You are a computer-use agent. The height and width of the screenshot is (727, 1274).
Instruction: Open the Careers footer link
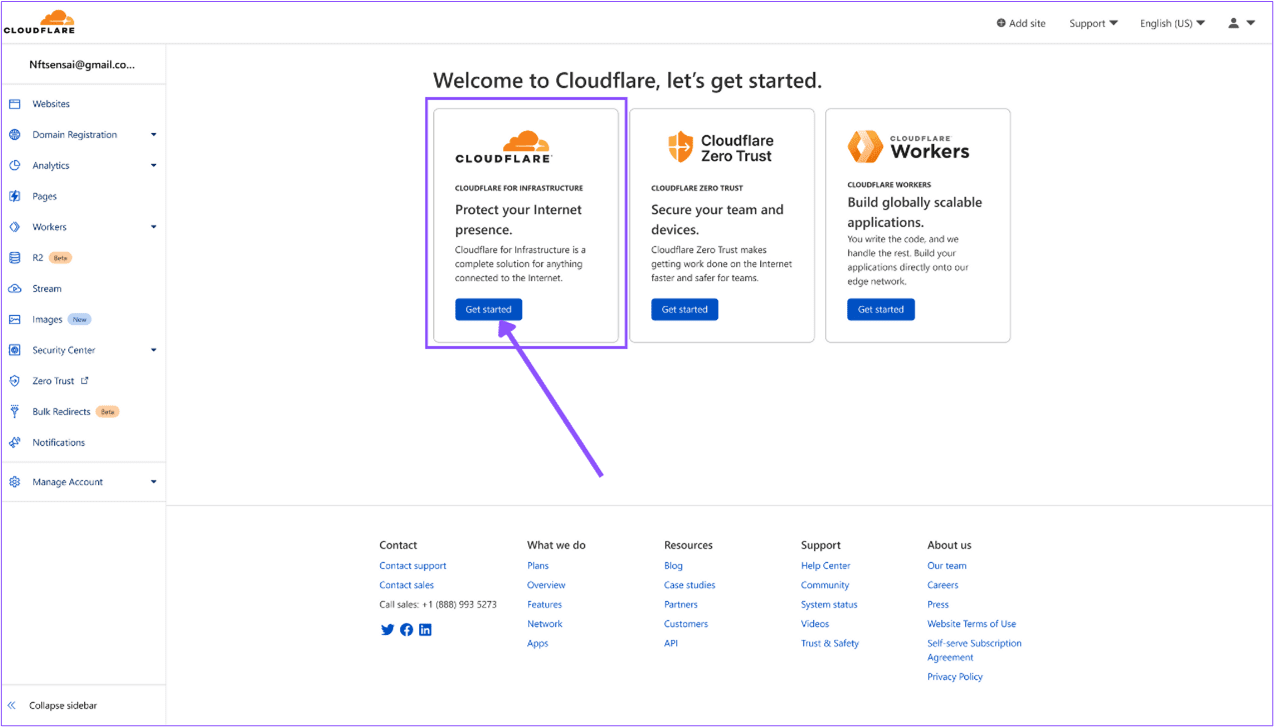[x=943, y=585]
